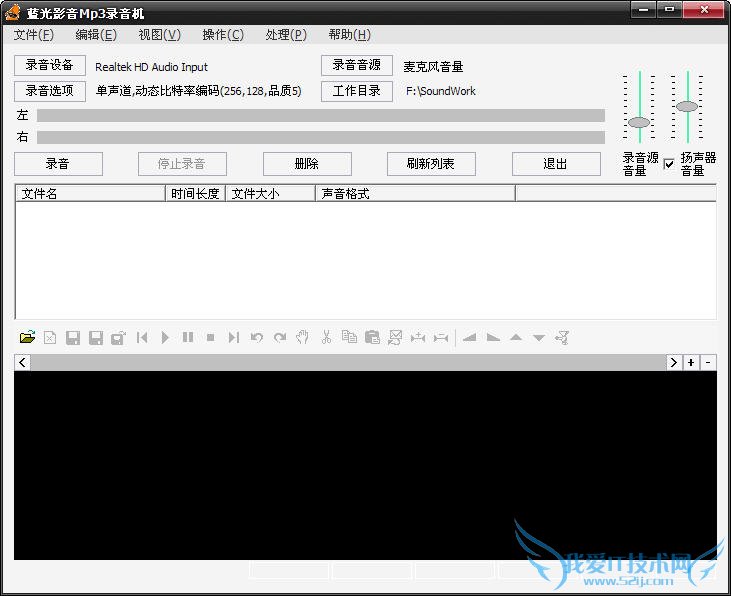Image resolution: width=731 pixels, height=596 pixels.
Task: Click the close file document icon
Action: tap(50, 337)
